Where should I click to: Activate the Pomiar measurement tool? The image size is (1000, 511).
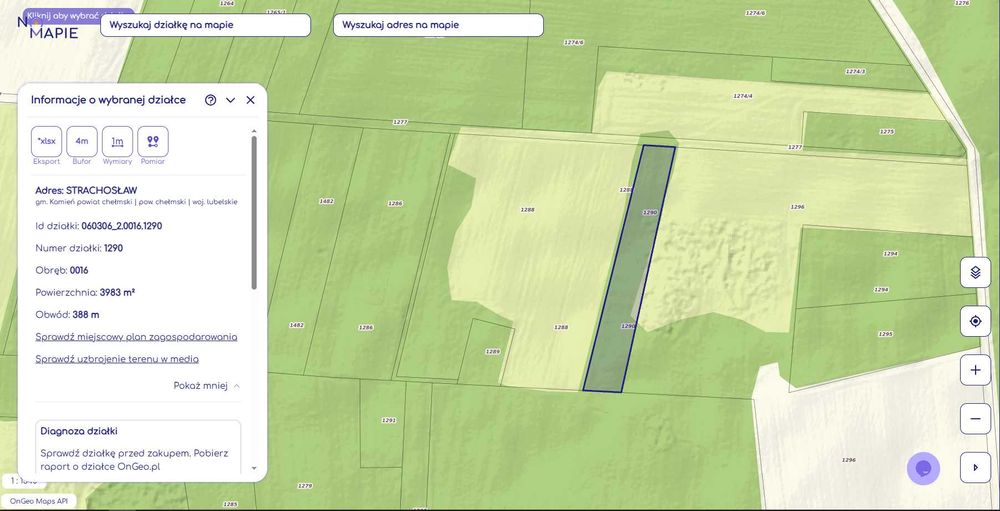point(153,142)
